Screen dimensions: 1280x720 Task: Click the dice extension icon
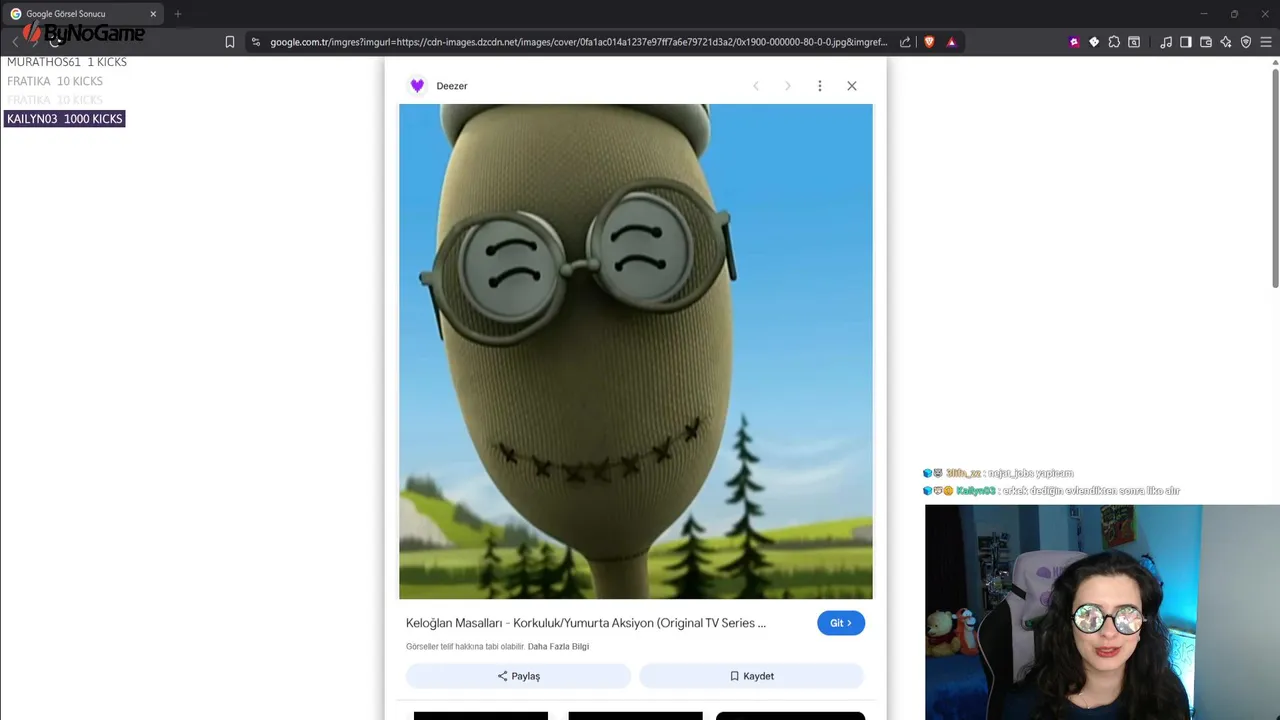(x=1094, y=42)
